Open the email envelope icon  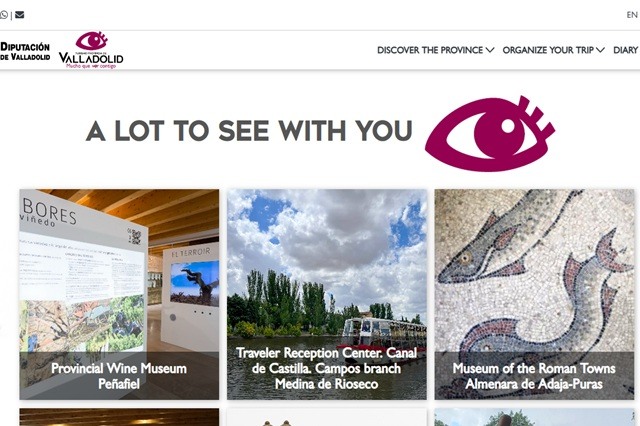pos(19,15)
